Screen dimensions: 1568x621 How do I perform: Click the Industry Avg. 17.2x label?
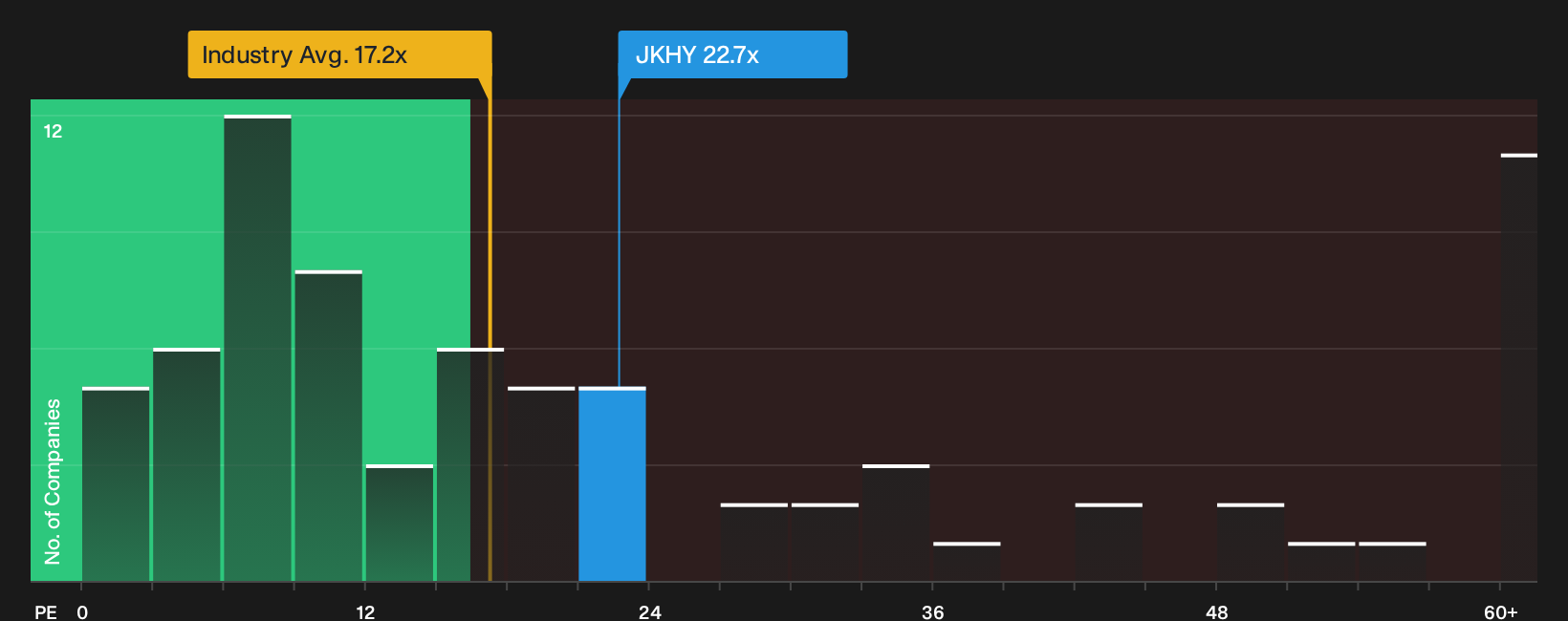click(x=339, y=54)
